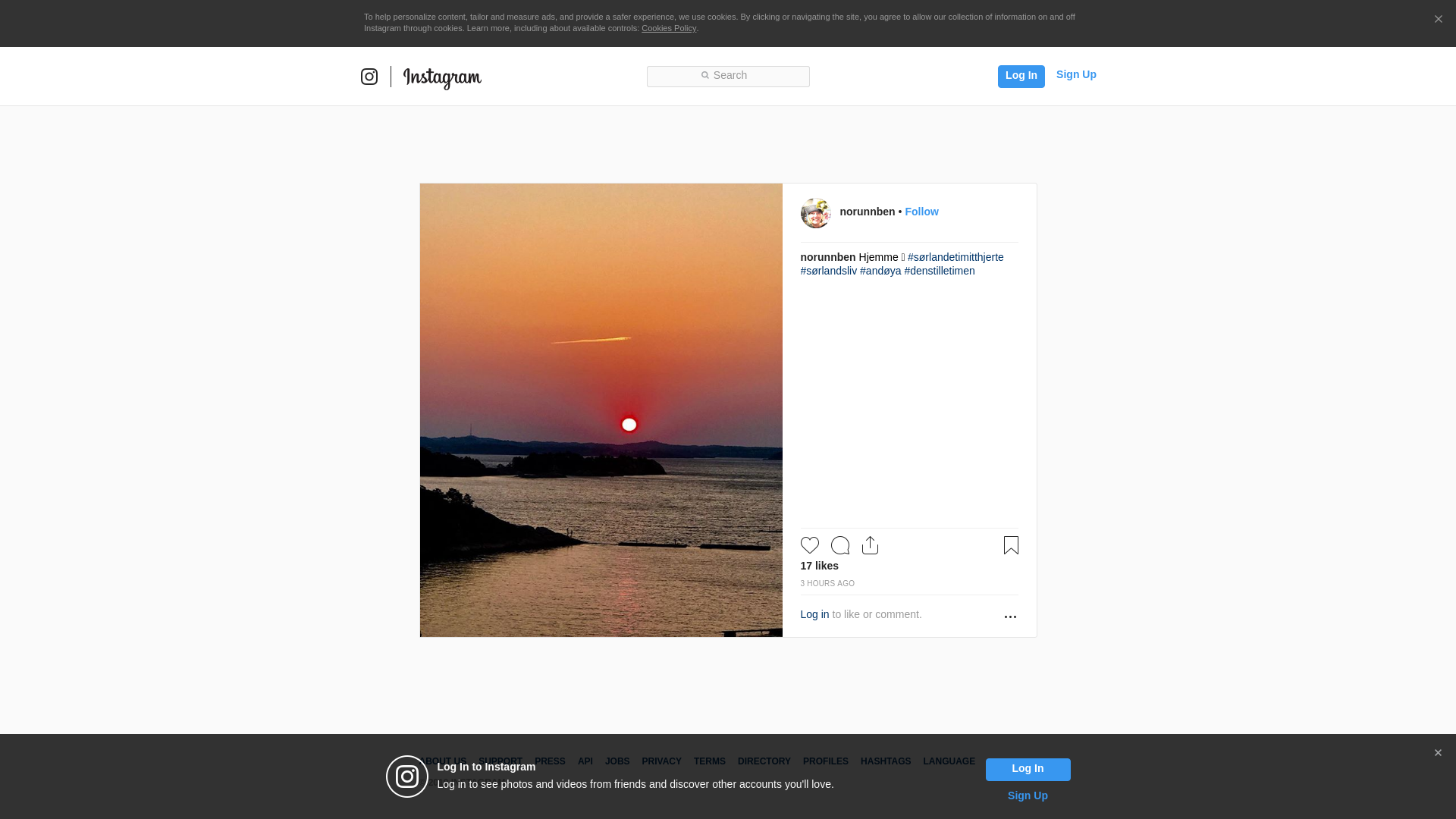The image size is (1456, 819).
Task: Click the Log in link to comment
Action: pos(814,614)
